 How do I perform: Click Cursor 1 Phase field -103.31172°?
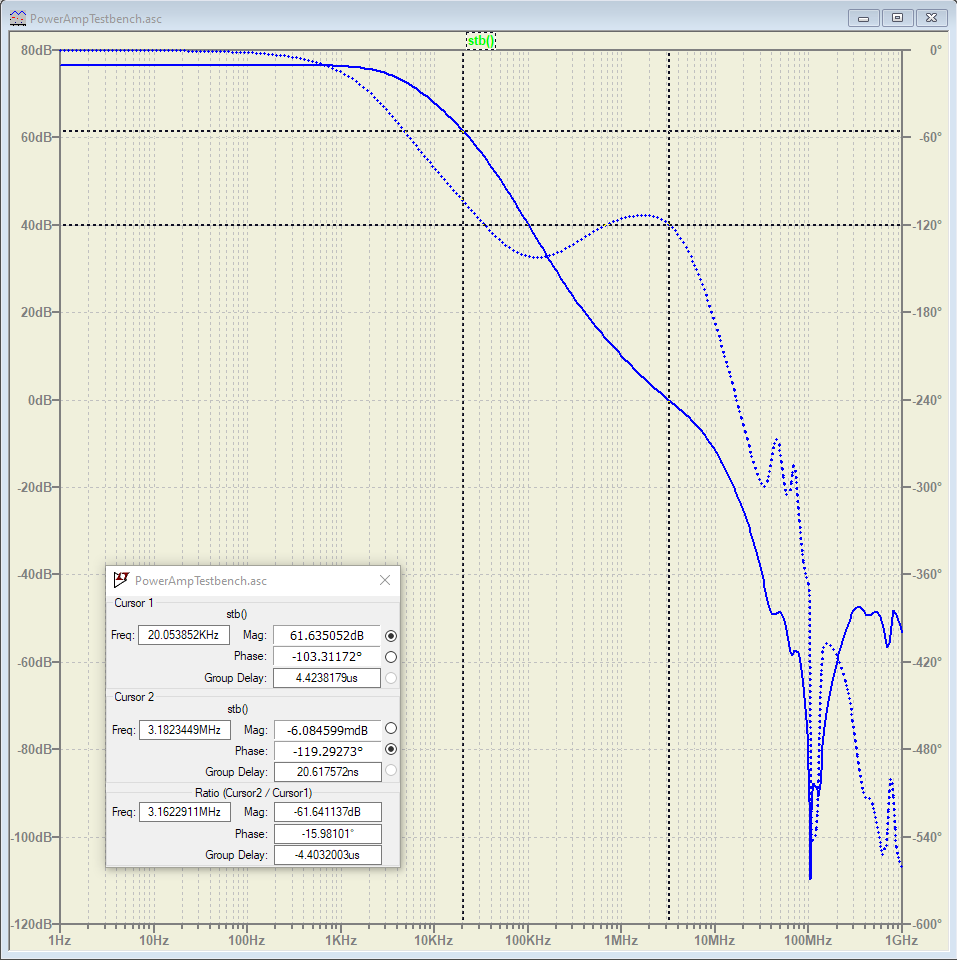327,656
